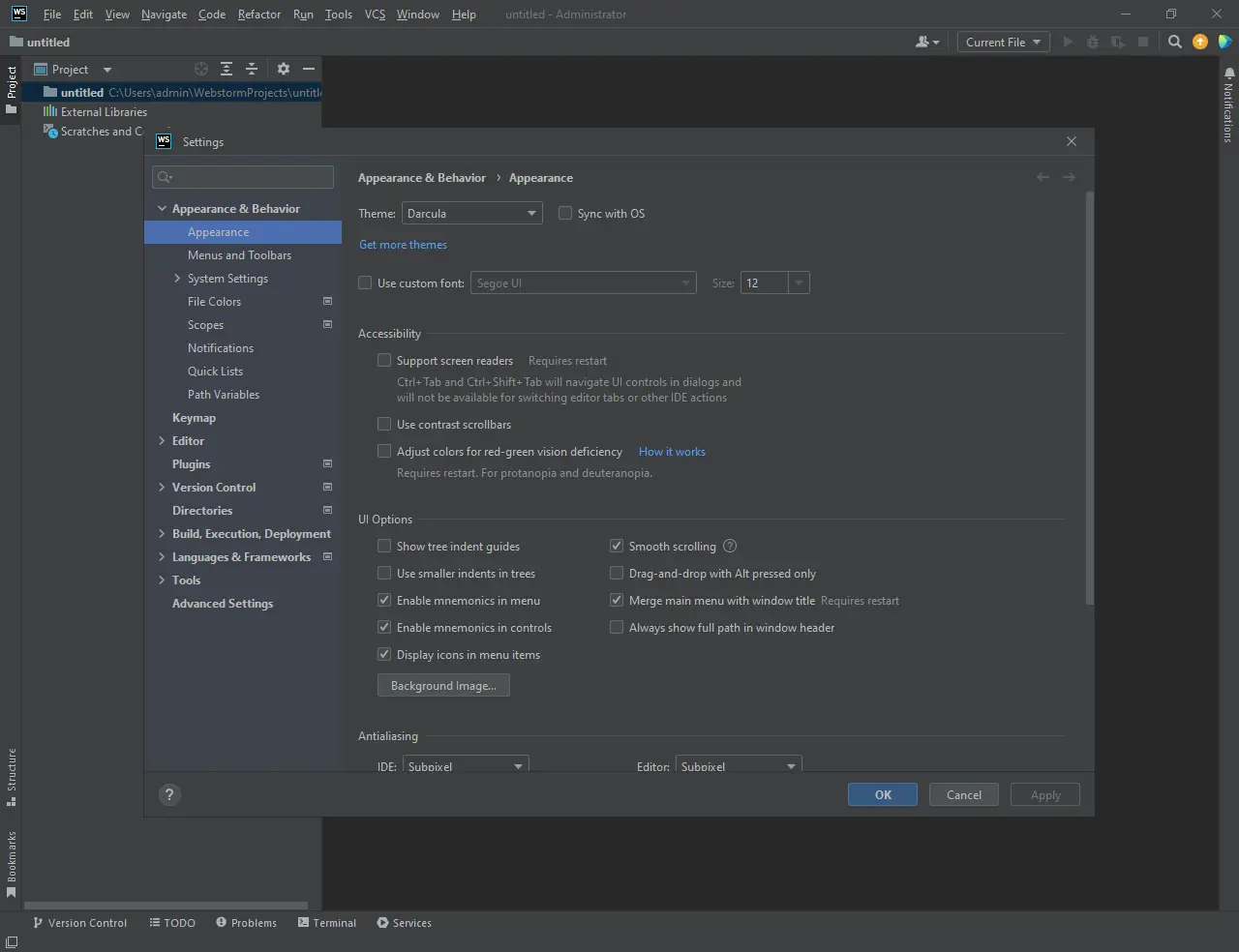Viewport: 1239px width, 952px height.
Task: Select Keymap in settings tree
Action: (194, 417)
